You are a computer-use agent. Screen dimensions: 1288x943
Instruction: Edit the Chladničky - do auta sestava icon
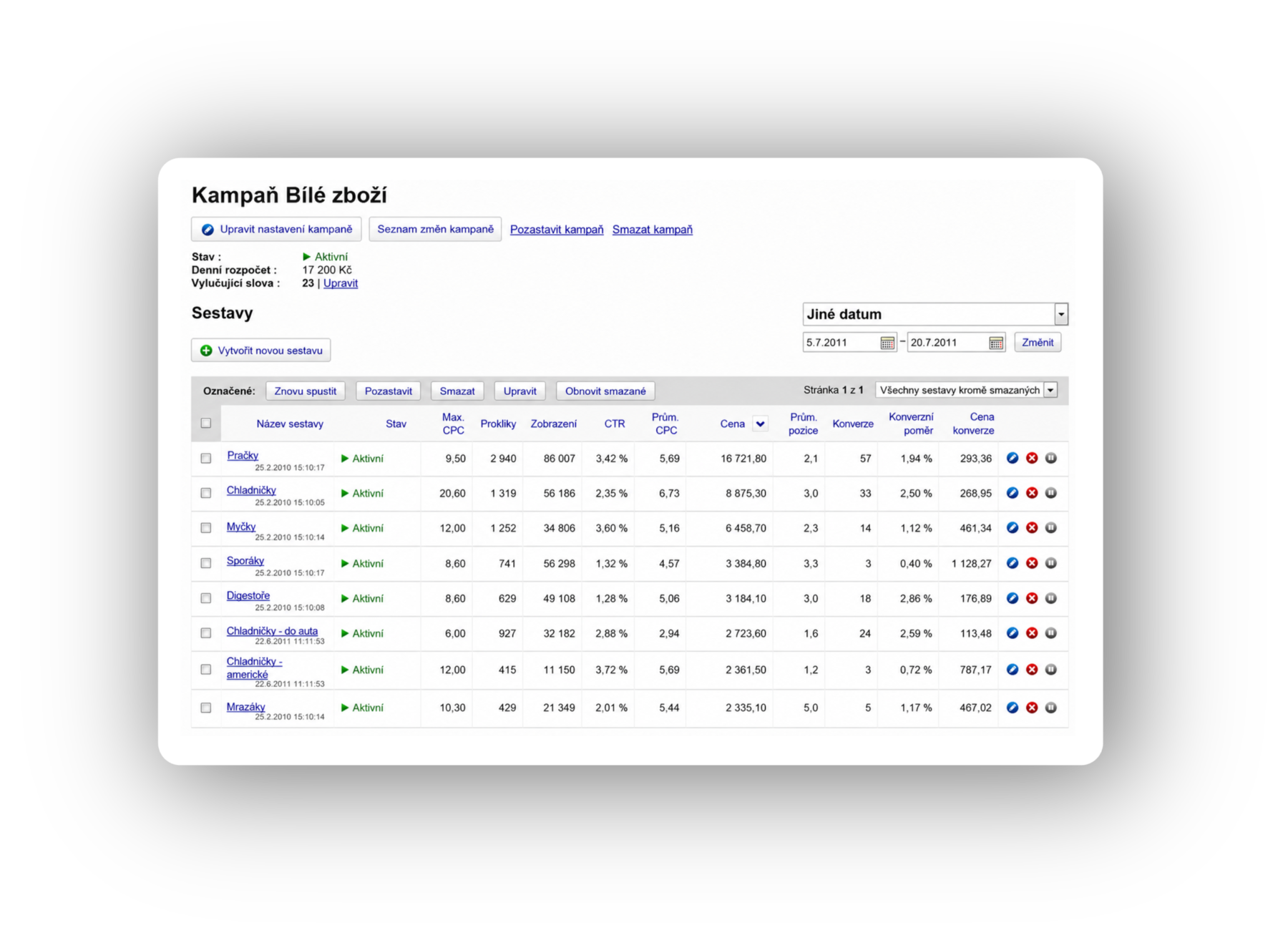coord(1012,633)
